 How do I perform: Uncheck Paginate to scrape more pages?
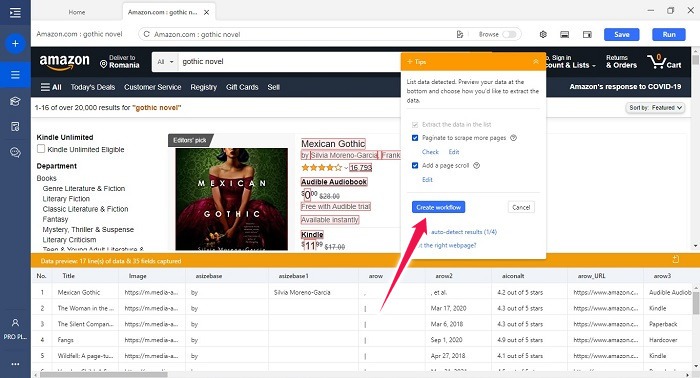click(x=415, y=138)
